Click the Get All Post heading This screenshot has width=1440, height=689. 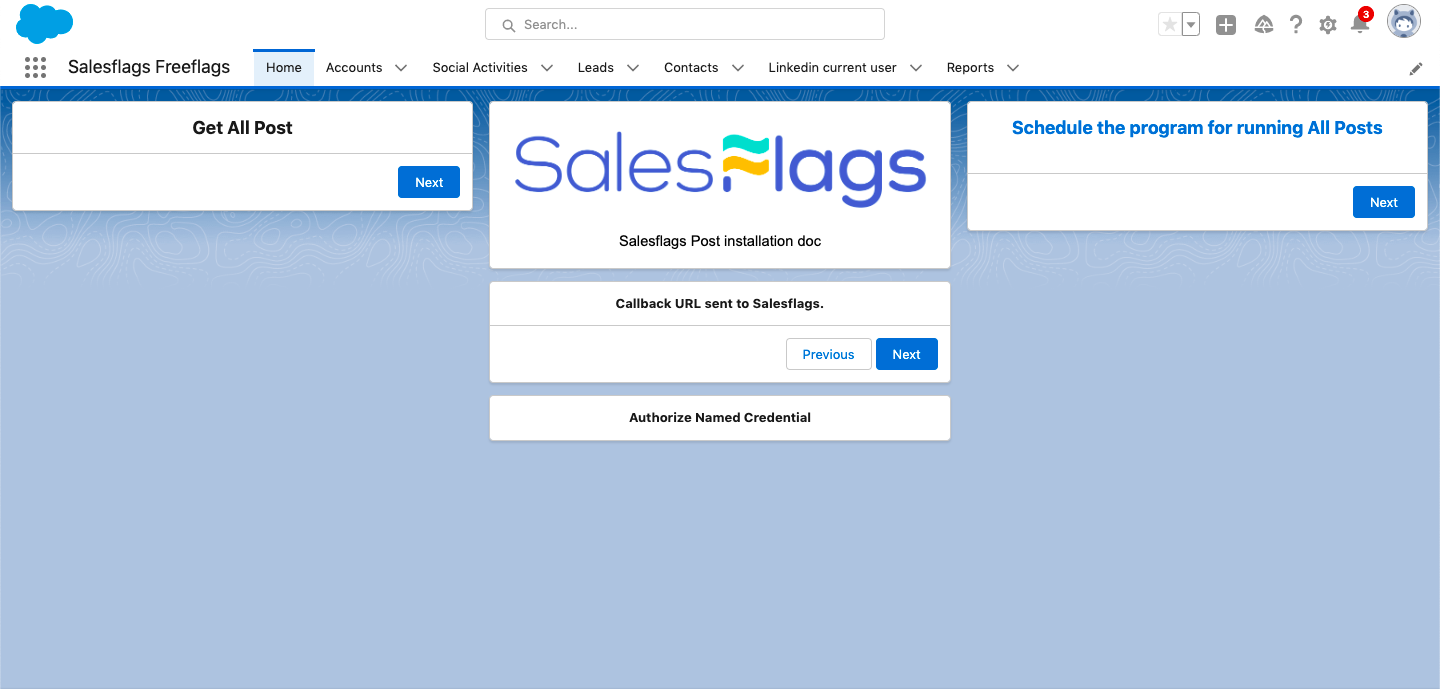pyautogui.click(x=242, y=128)
